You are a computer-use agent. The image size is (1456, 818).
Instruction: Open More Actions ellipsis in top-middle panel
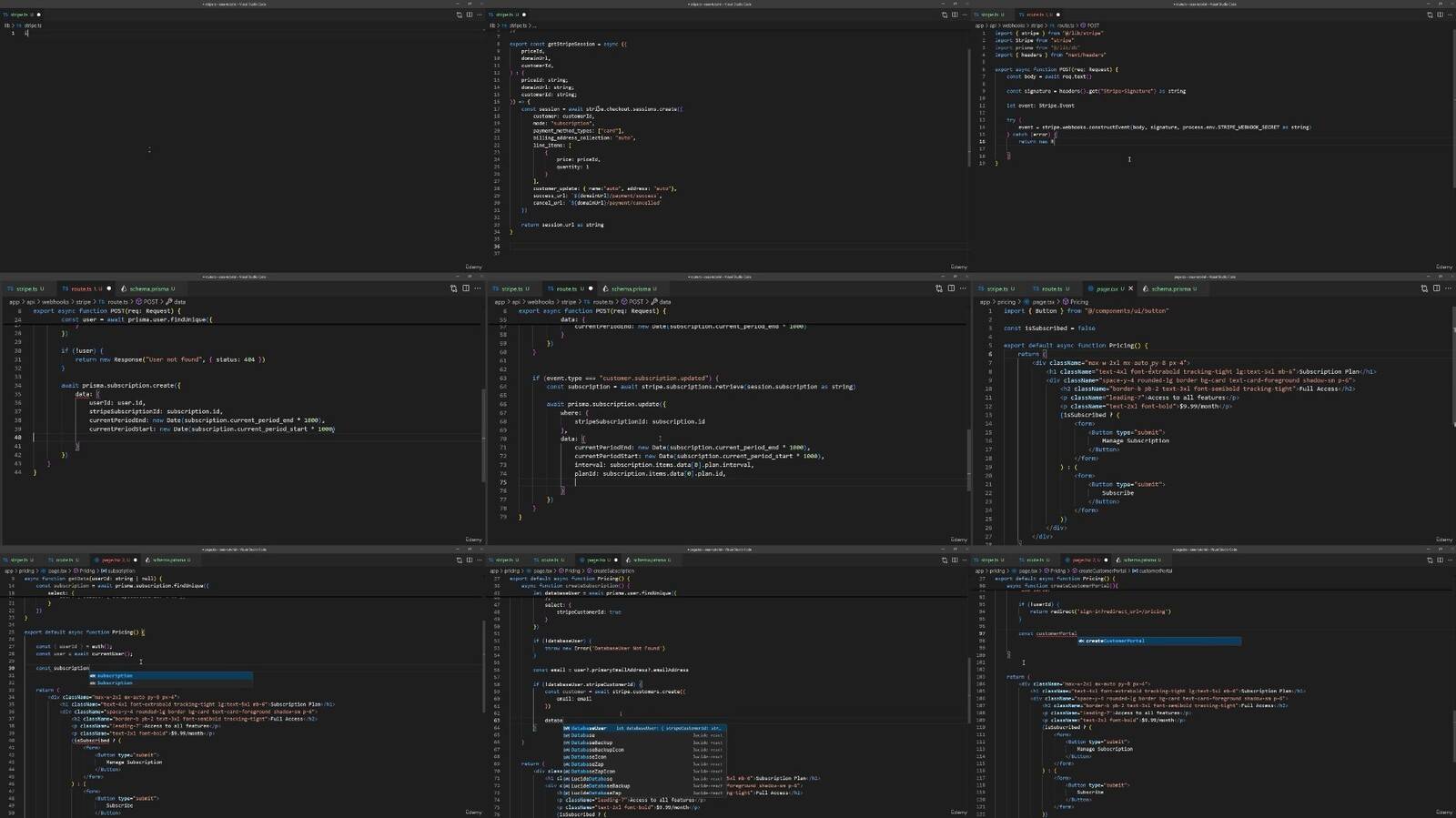point(965,15)
